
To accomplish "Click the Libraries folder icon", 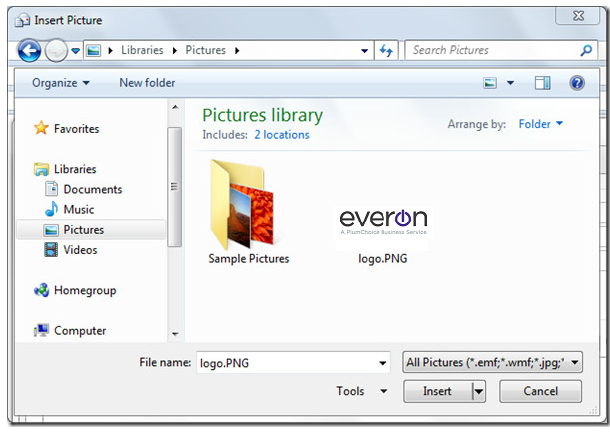I will tap(41, 169).
